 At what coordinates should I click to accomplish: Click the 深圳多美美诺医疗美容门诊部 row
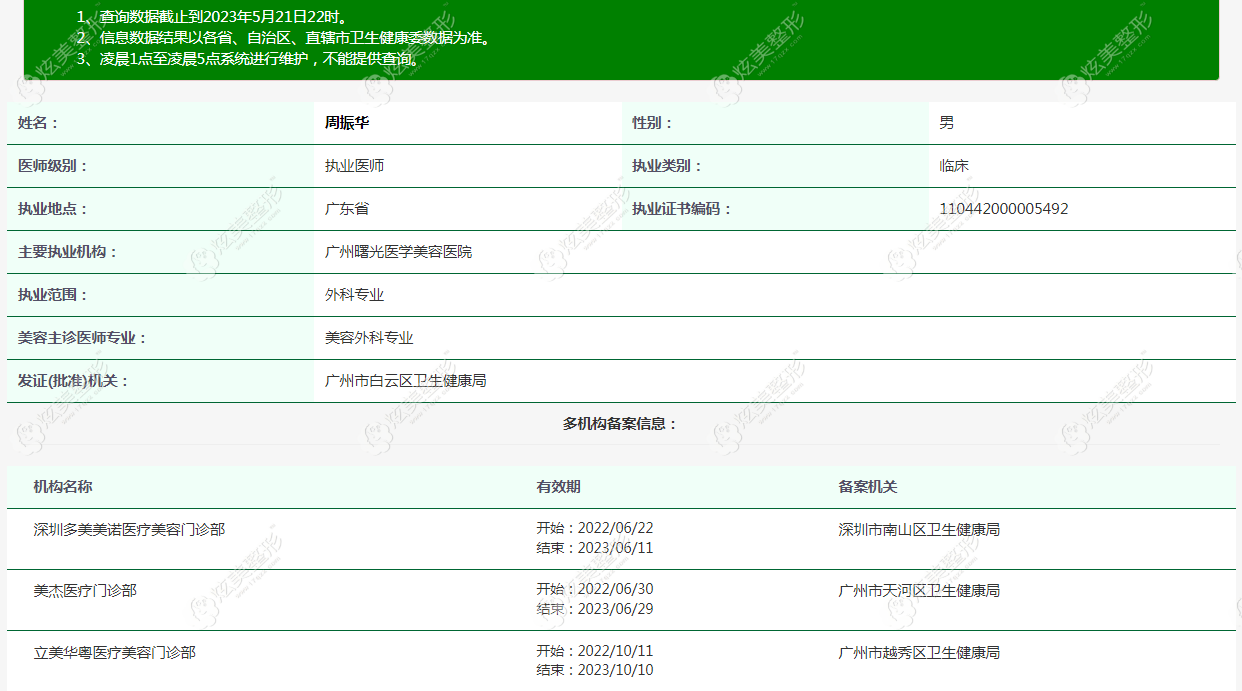click(x=621, y=539)
